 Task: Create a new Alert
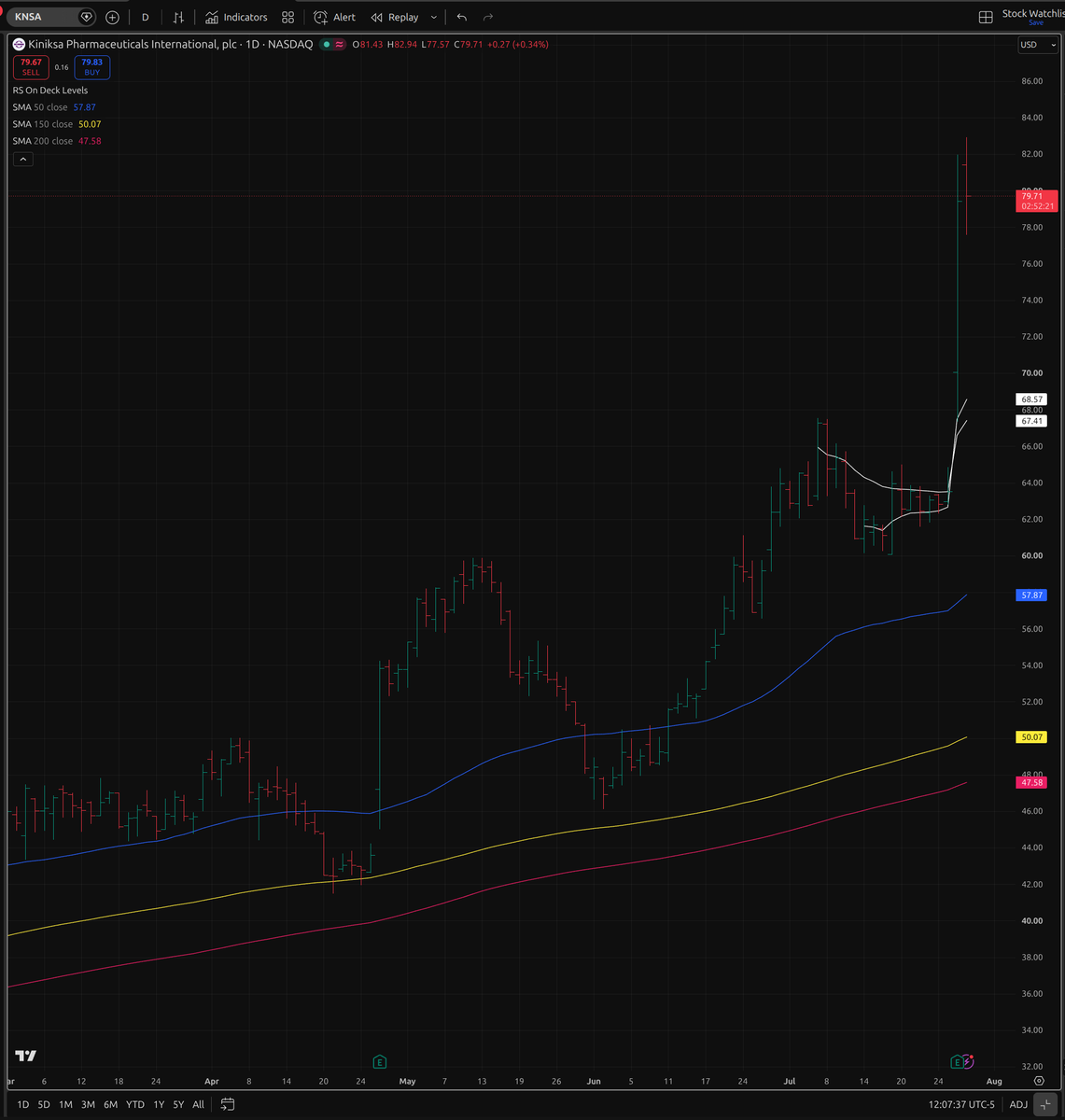[x=334, y=17]
